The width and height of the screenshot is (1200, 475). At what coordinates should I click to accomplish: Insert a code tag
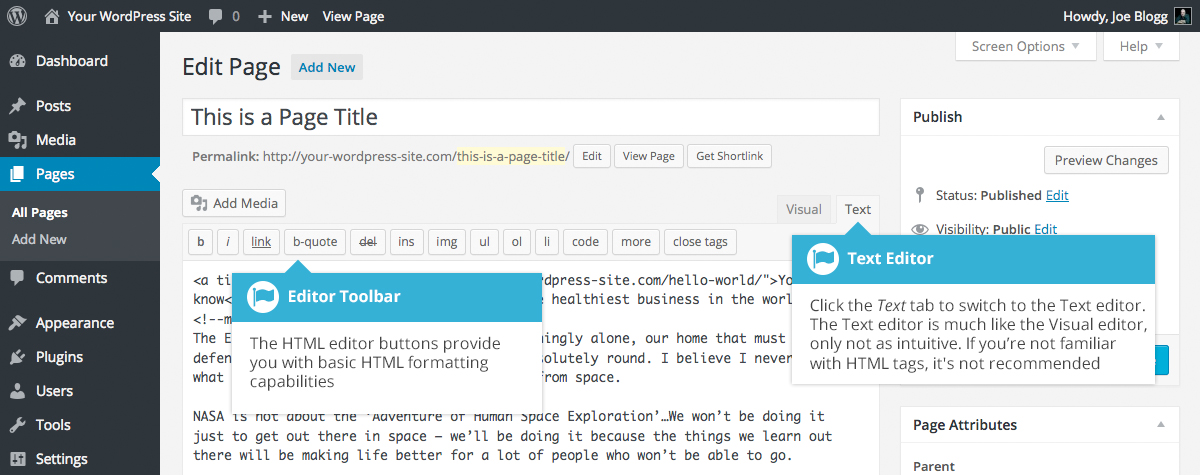tap(586, 242)
